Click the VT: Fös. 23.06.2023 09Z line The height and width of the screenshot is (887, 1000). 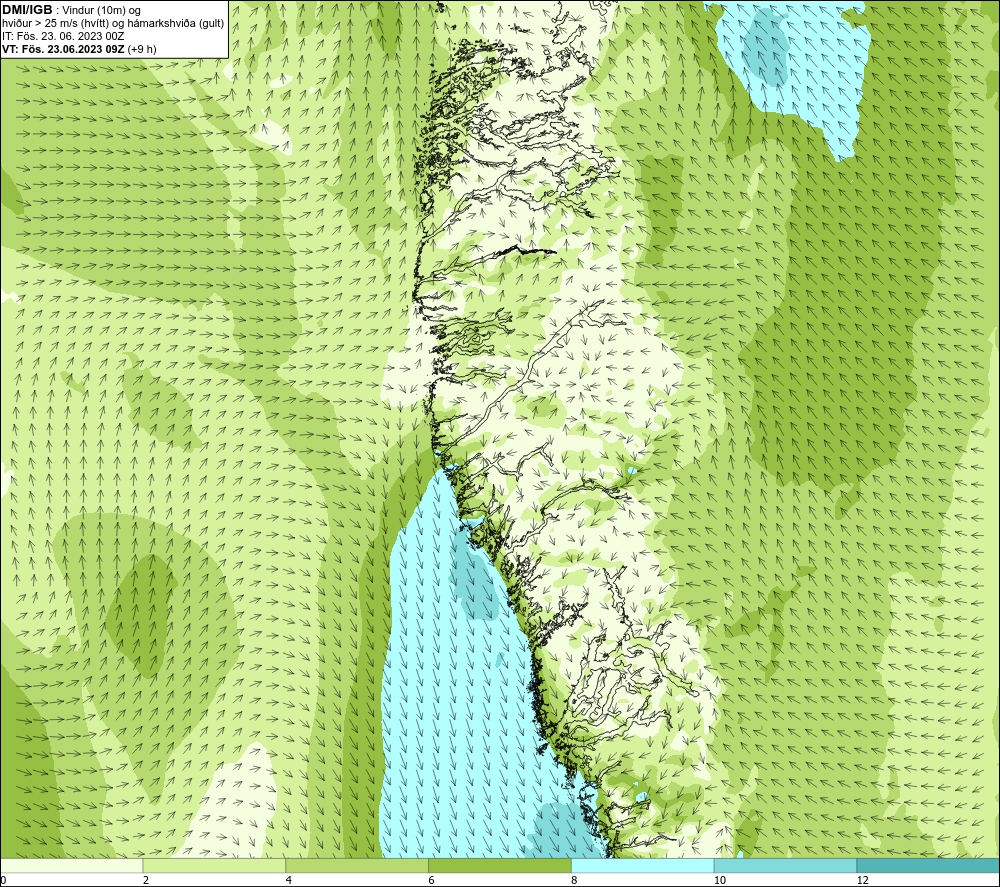tap(79, 49)
